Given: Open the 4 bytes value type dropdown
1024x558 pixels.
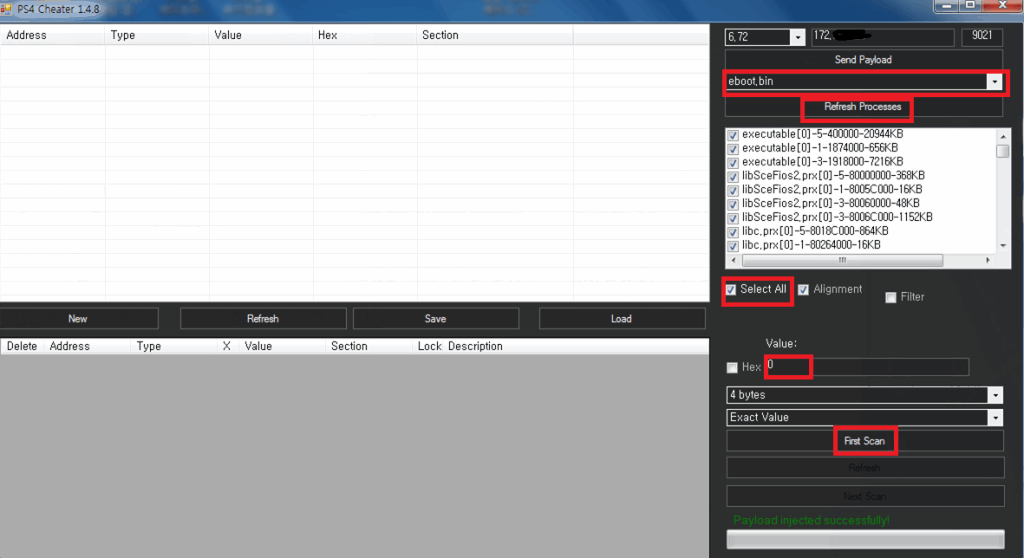Looking at the screenshot, I should pos(995,395).
